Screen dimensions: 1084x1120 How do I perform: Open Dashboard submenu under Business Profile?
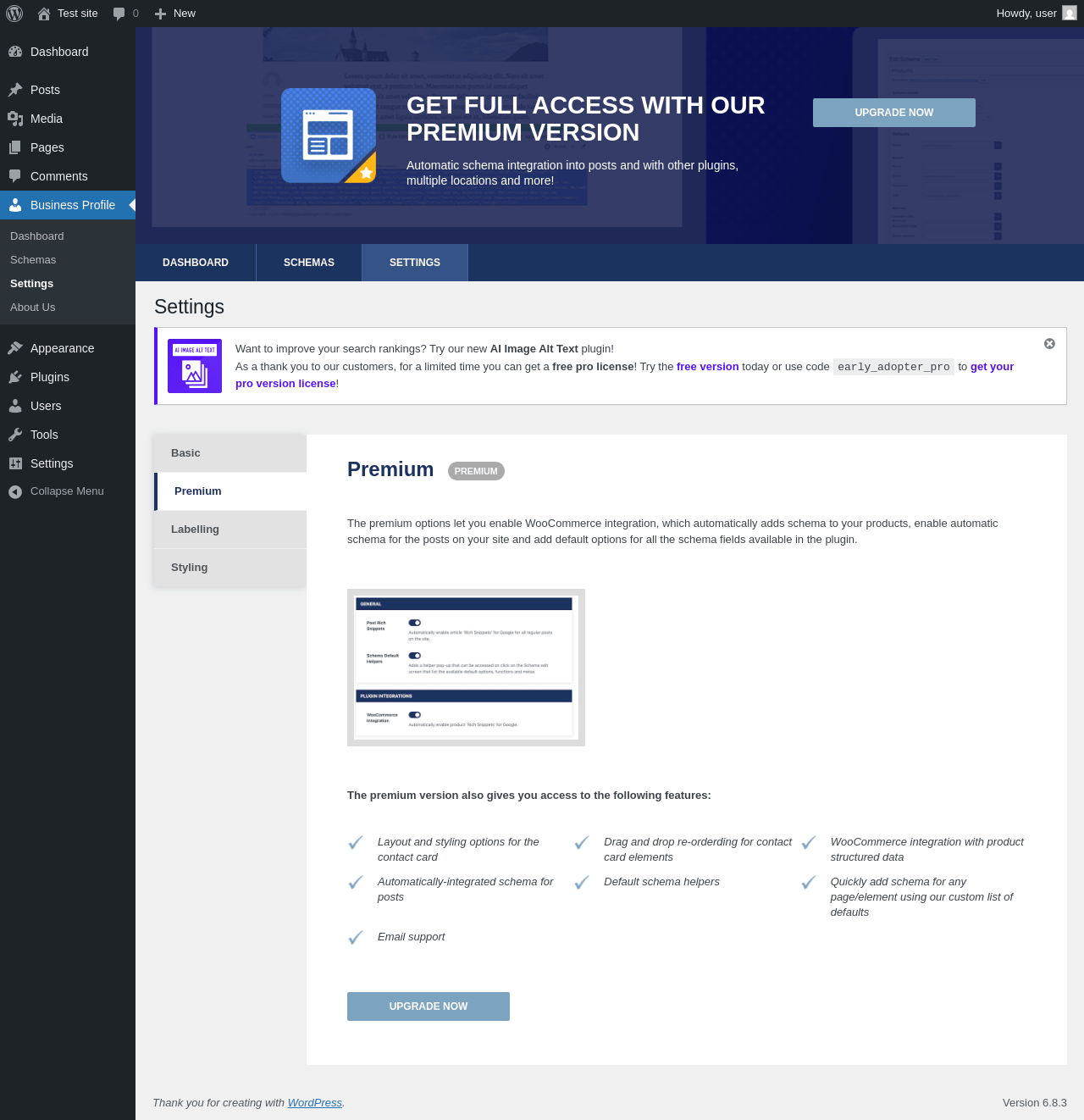pyautogui.click(x=37, y=236)
